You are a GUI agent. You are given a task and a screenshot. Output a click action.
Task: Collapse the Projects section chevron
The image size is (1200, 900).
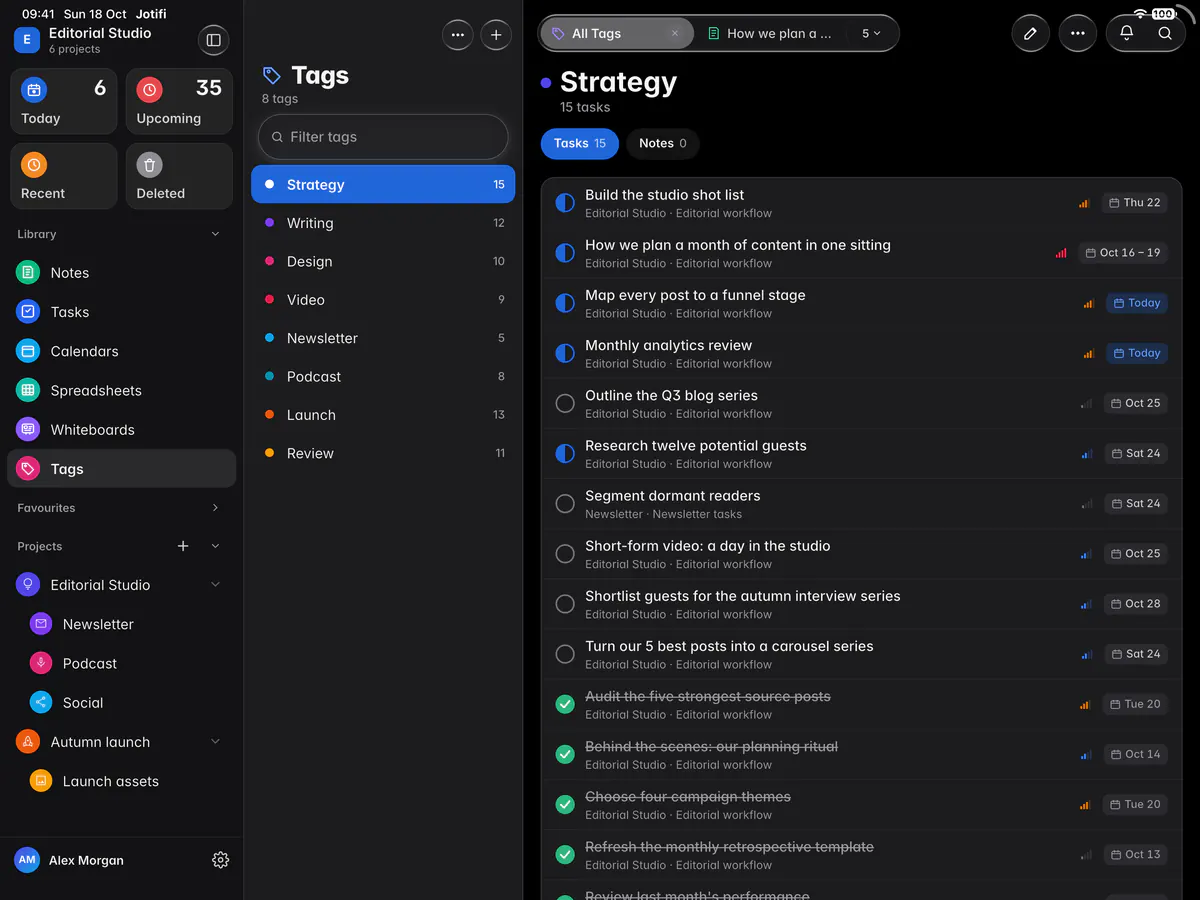point(215,546)
